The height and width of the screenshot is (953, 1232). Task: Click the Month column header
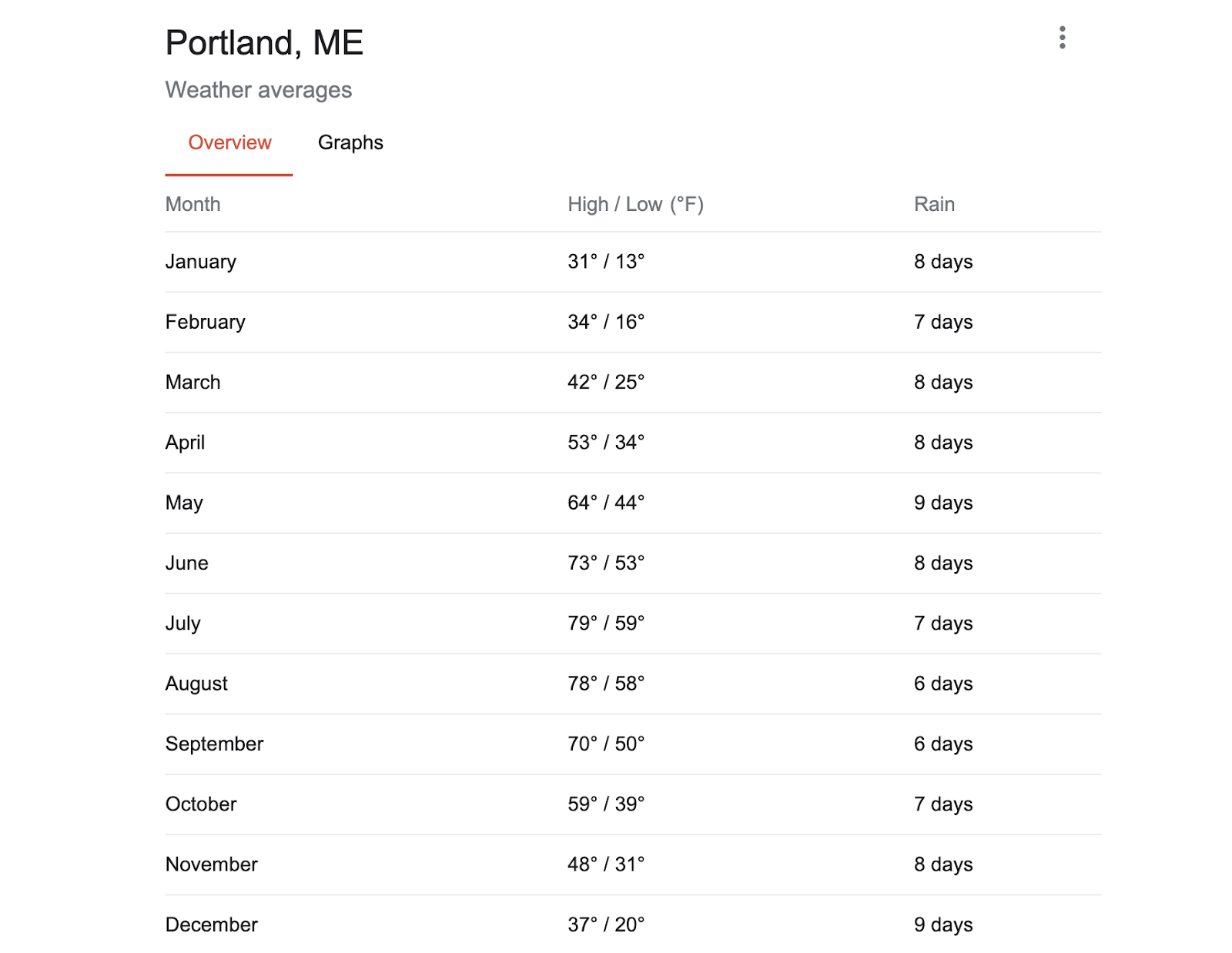[192, 204]
